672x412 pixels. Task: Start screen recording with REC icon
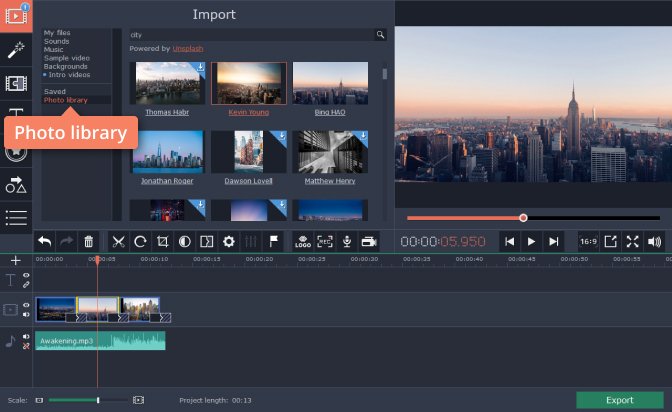coord(325,242)
